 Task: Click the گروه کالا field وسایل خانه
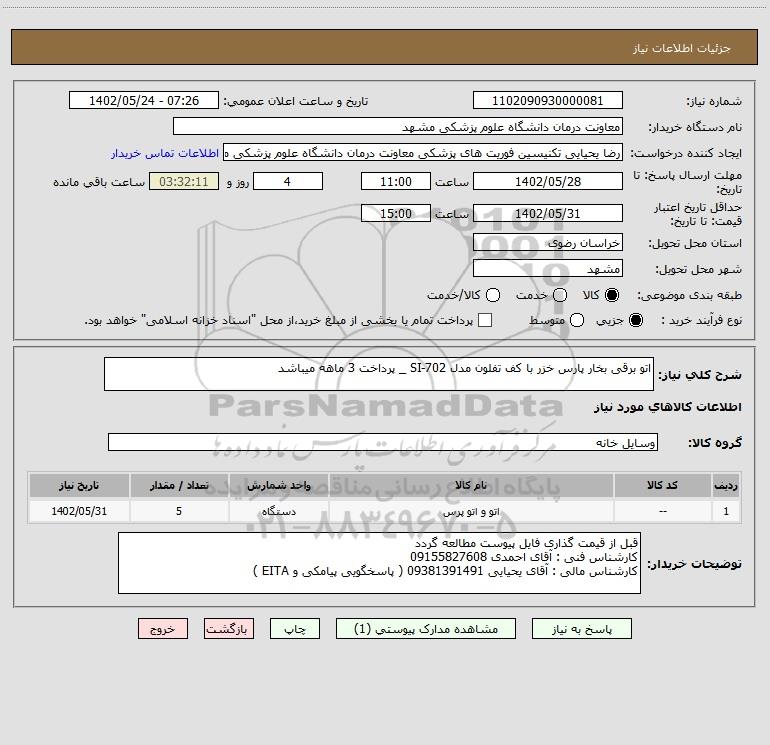point(383,442)
